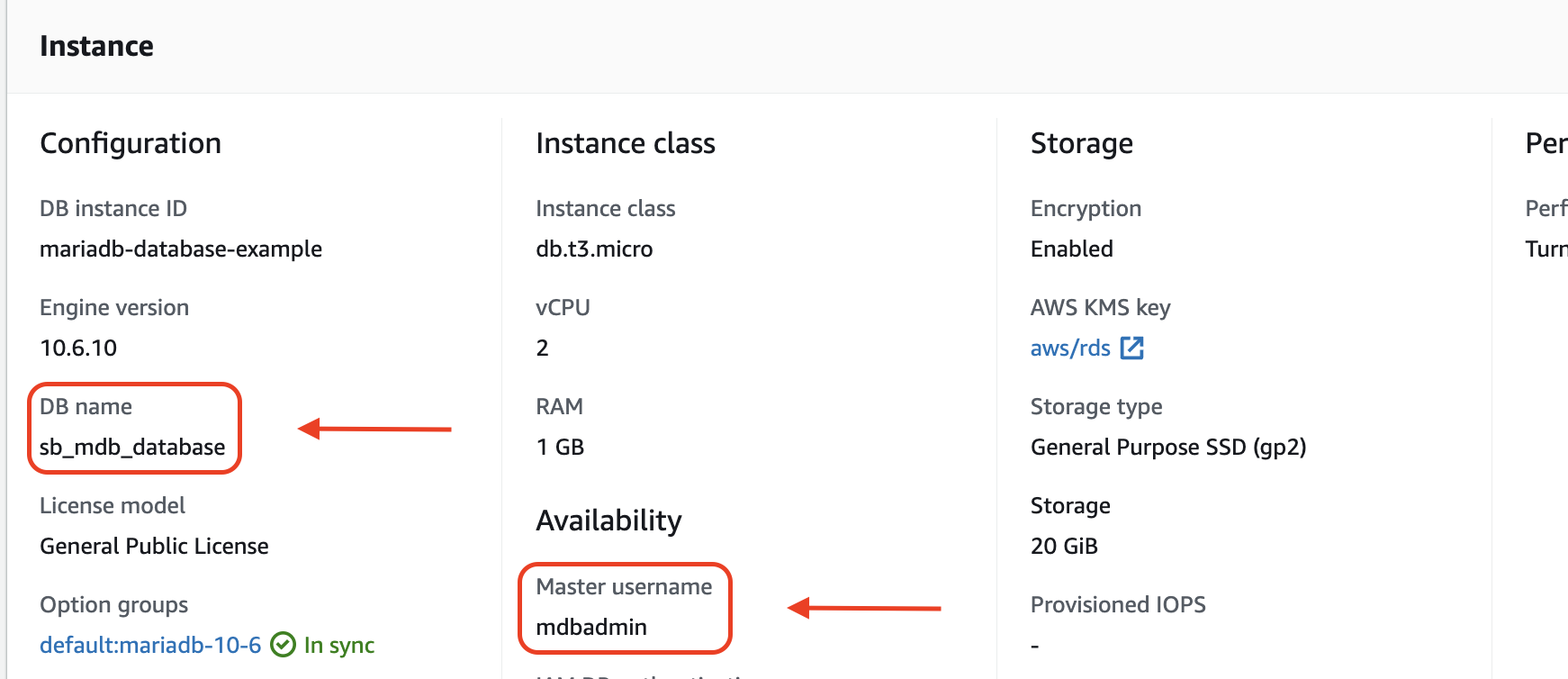The image size is (1568, 679).
Task: Click the mdbadmin master username value
Action: click(591, 627)
